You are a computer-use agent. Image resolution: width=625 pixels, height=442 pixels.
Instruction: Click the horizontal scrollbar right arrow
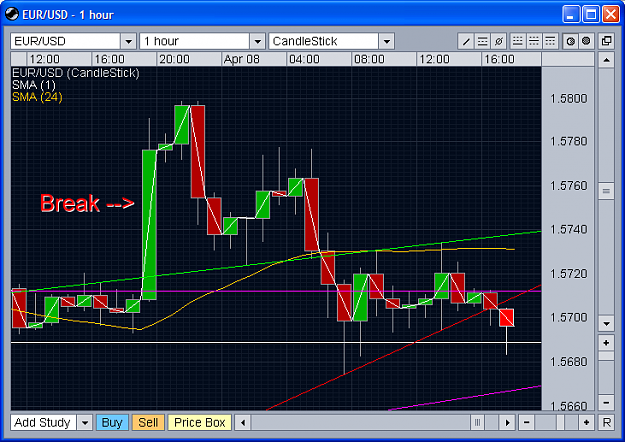coord(507,422)
